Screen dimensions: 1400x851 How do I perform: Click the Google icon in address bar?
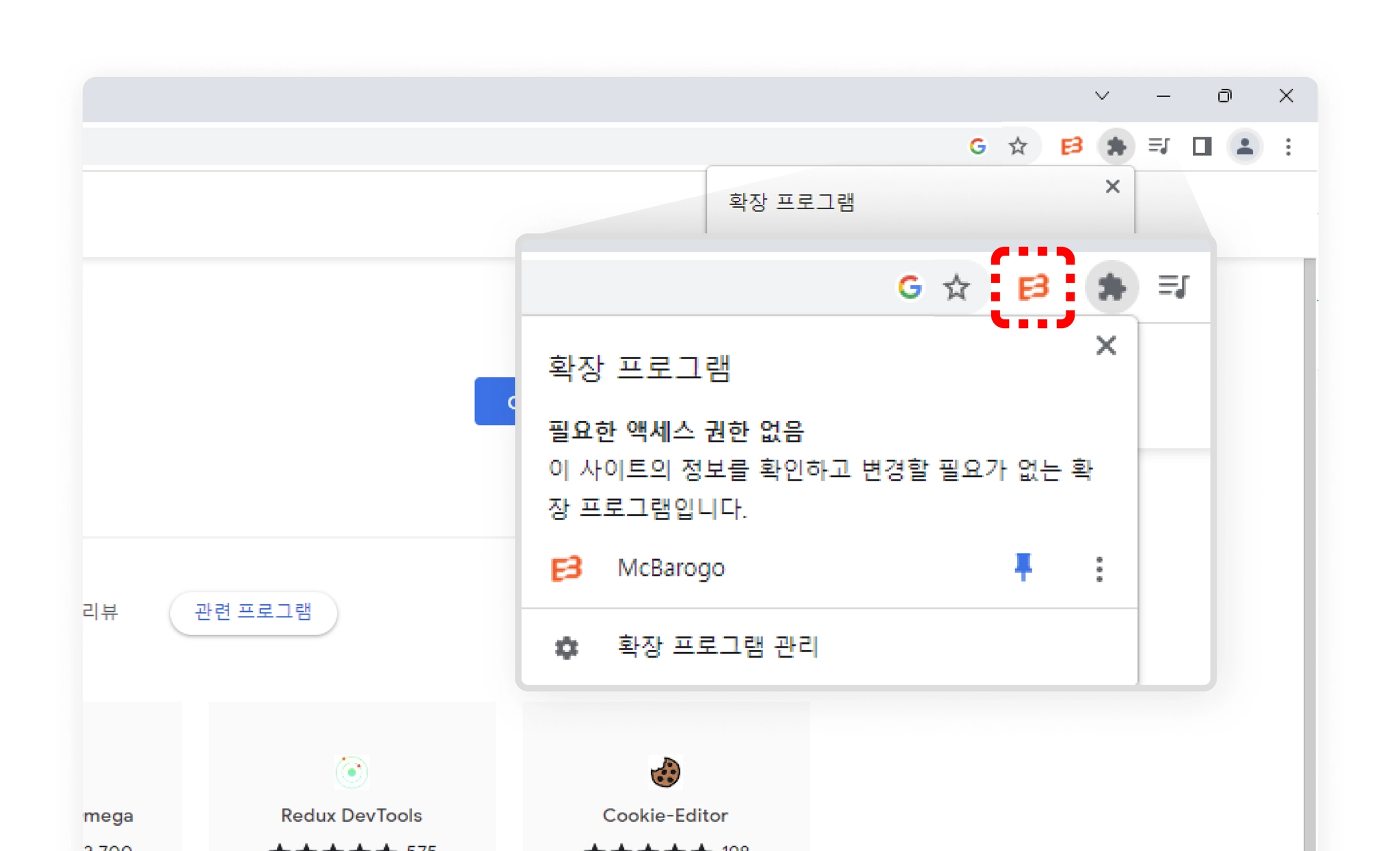click(x=978, y=146)
